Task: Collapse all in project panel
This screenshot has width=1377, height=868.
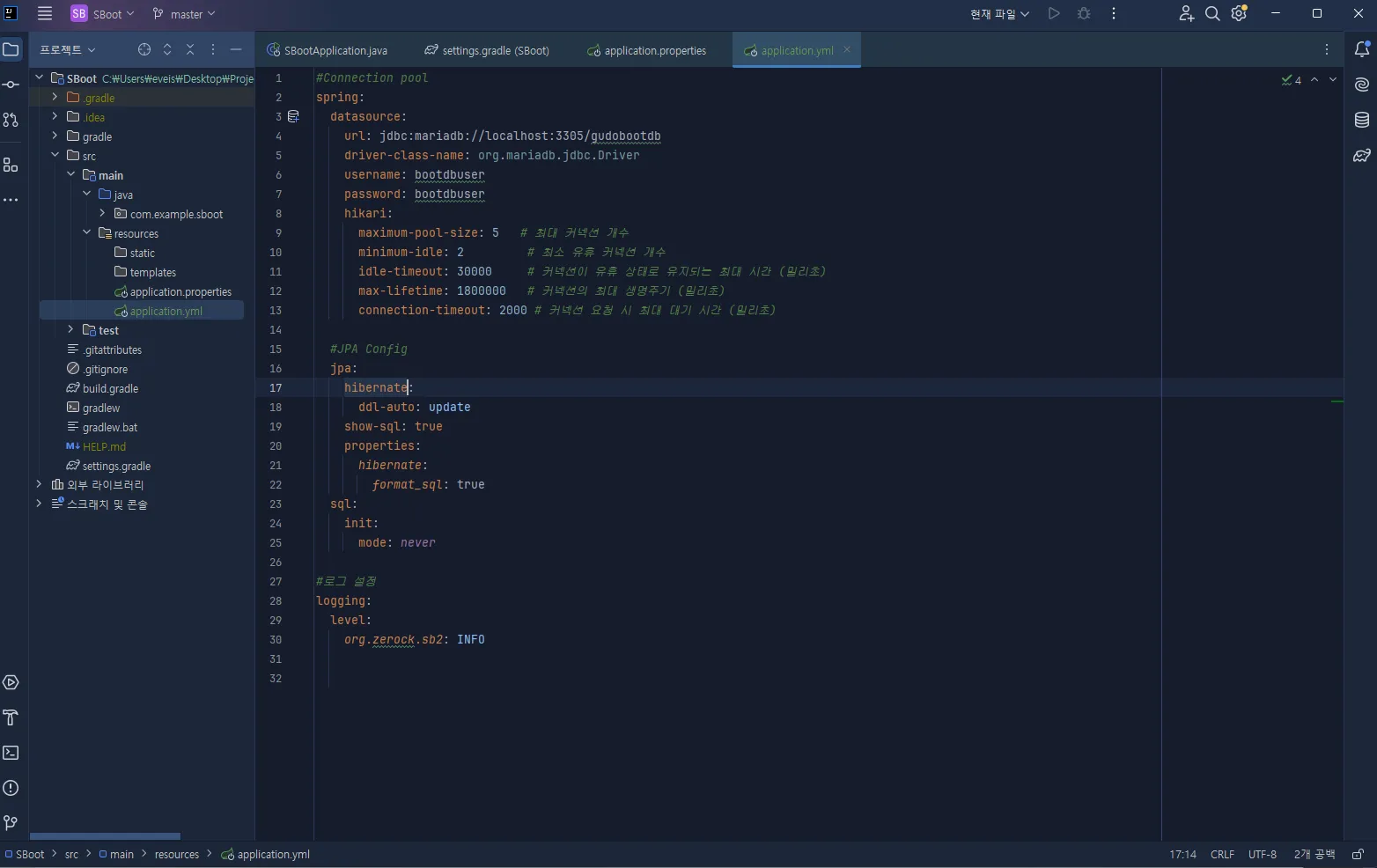Action: point(190,49)
